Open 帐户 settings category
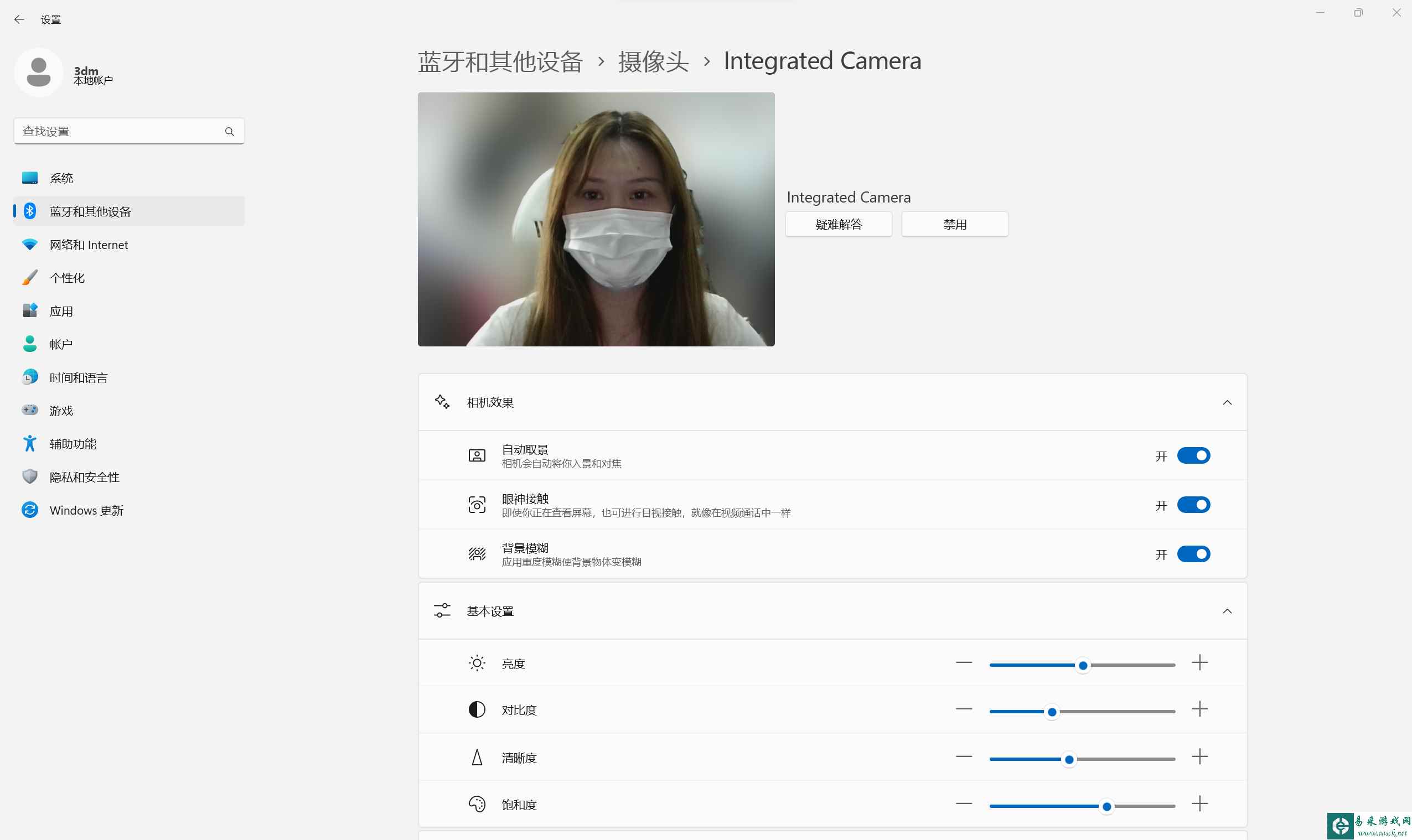Image resolution: width=1412 pixels, height=840 pixels. pyautogui.click(x=129, y=344)
